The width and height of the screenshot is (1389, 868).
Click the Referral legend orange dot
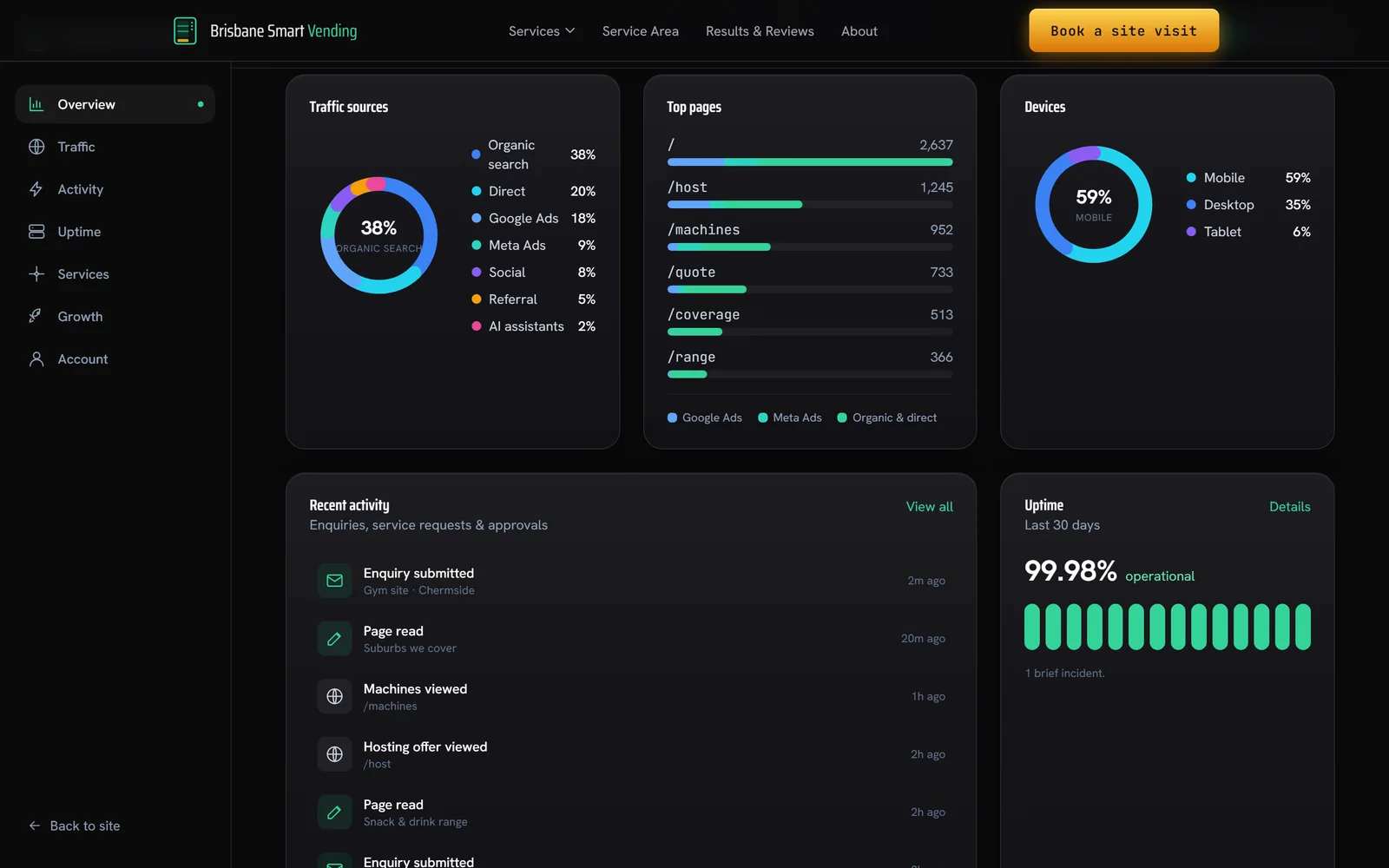pyautogui.click(x=477, y=299)
